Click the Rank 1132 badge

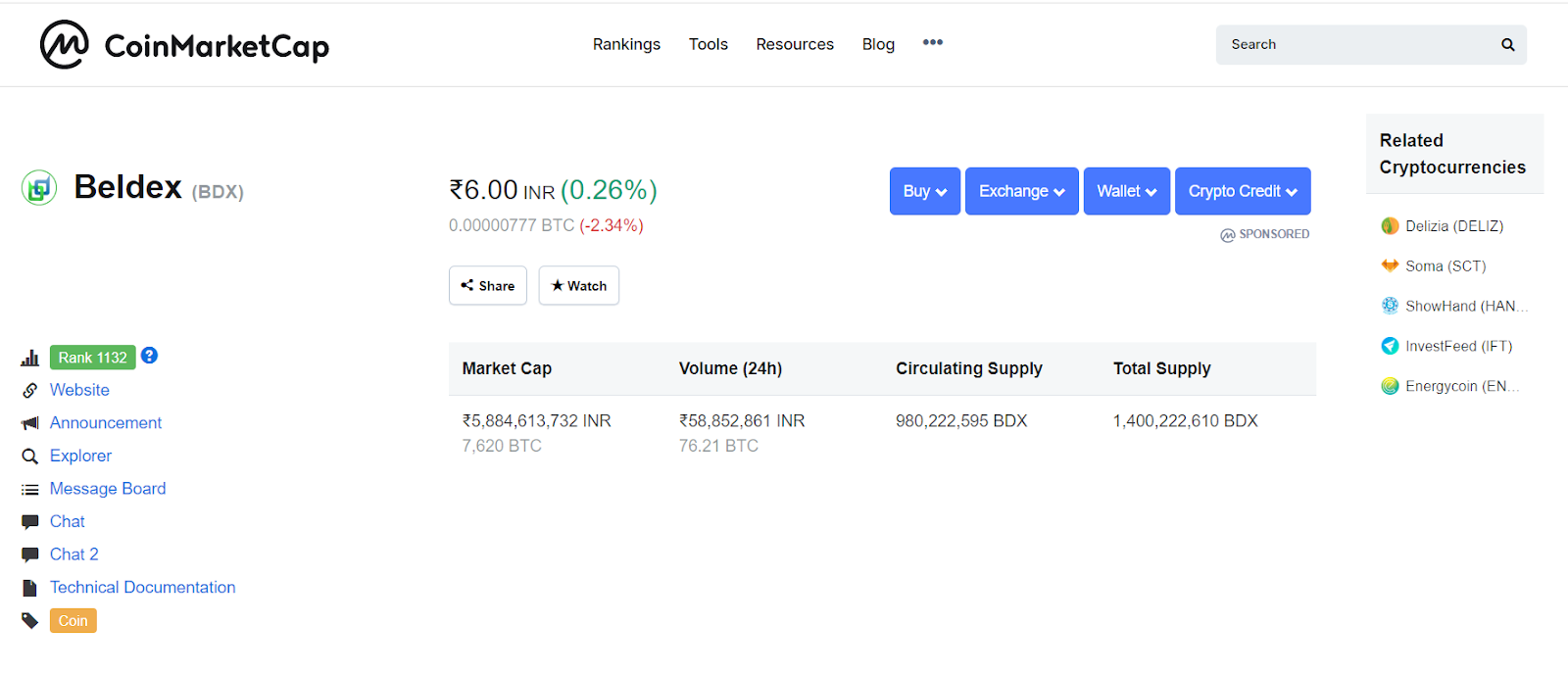[x=93, y=358]
